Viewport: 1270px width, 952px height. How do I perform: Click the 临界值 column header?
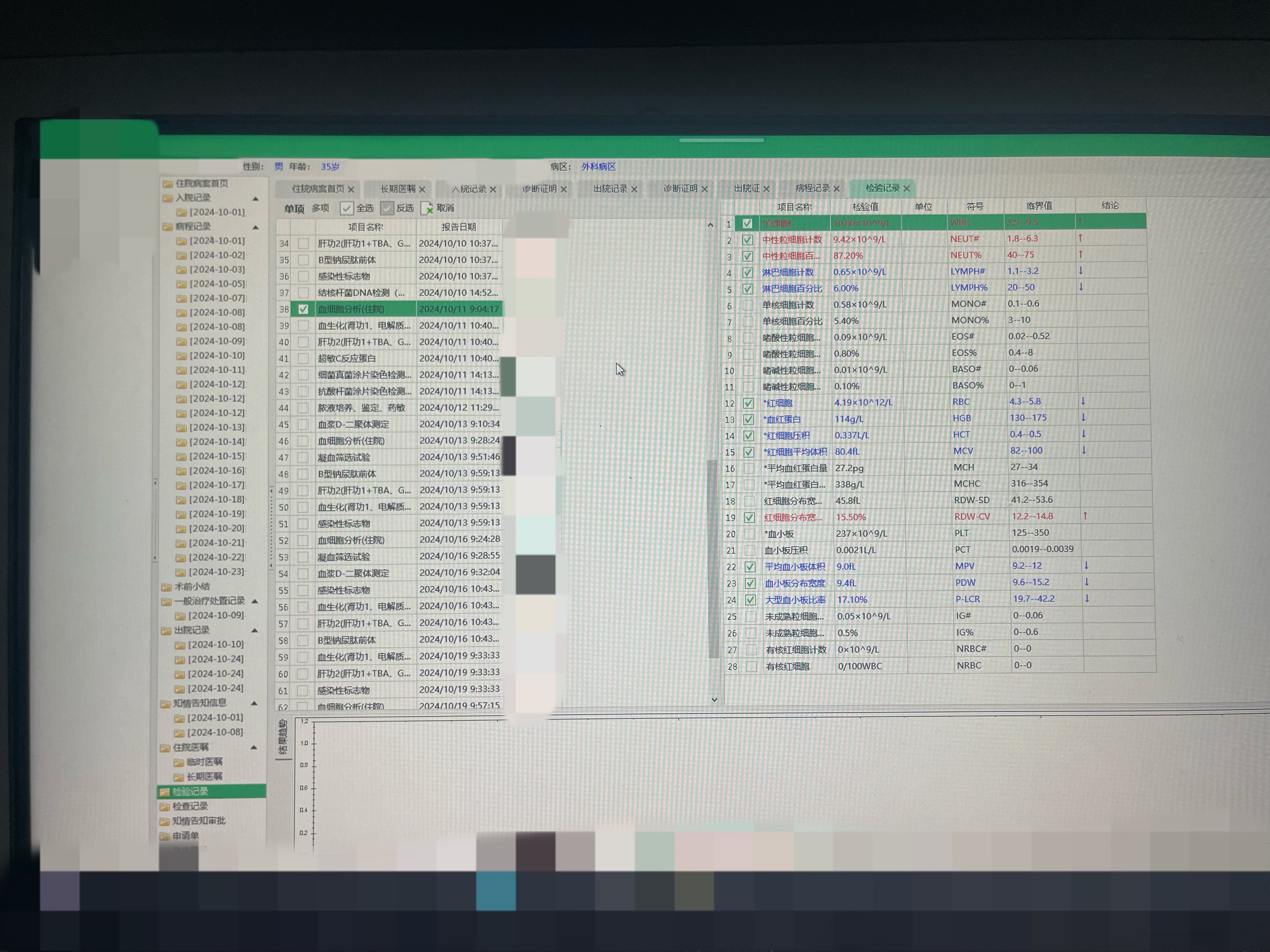(x=1039, y=206)
